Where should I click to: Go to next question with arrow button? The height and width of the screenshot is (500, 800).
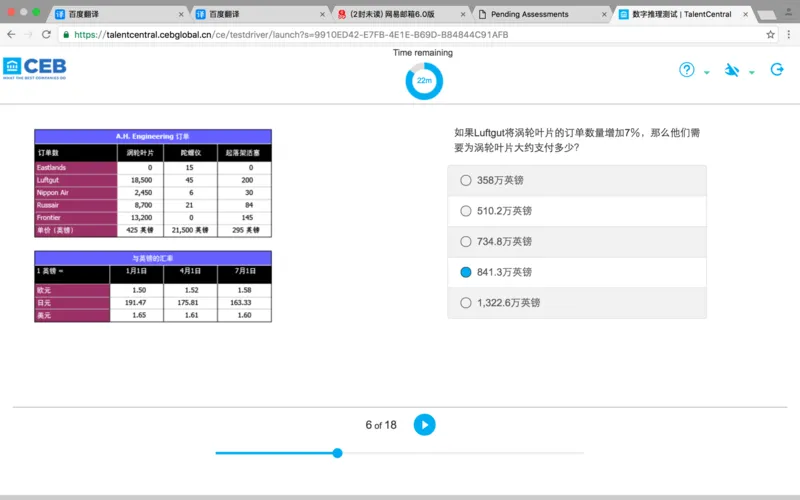[424, 424]
